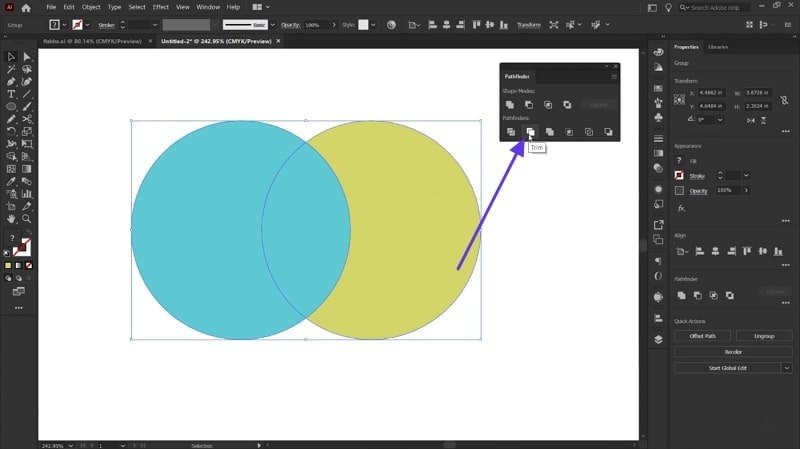Open the Start Global Edit dropdown arrow
800x449 pixels.
(787, 368)
